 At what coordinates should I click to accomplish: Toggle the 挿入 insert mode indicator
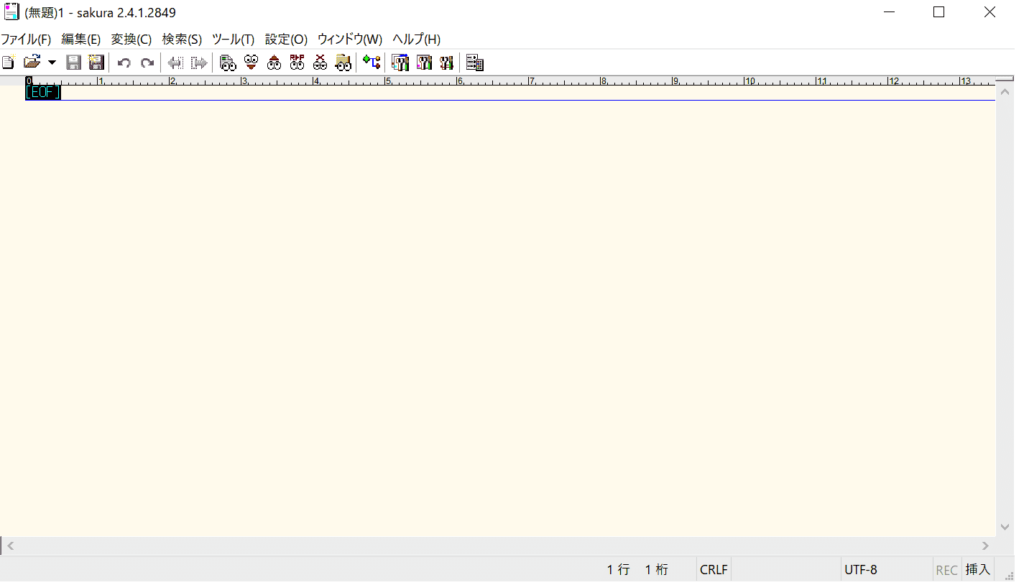(978, 570)
